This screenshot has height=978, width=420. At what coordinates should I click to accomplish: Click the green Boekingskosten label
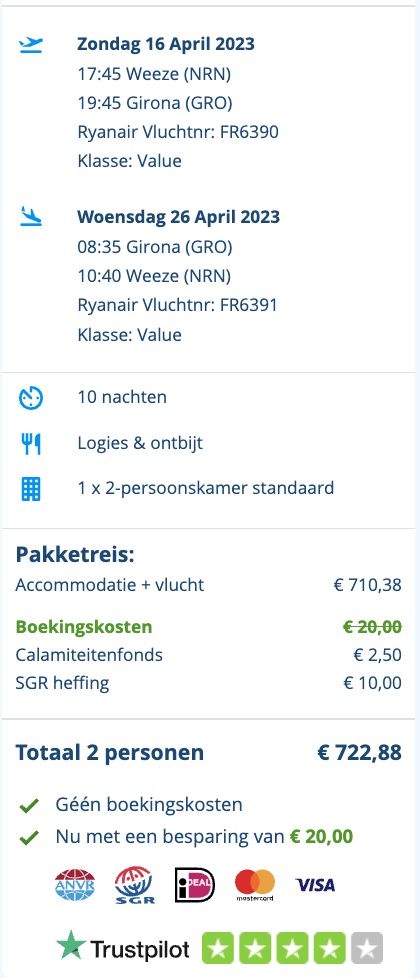click(84, 627)
